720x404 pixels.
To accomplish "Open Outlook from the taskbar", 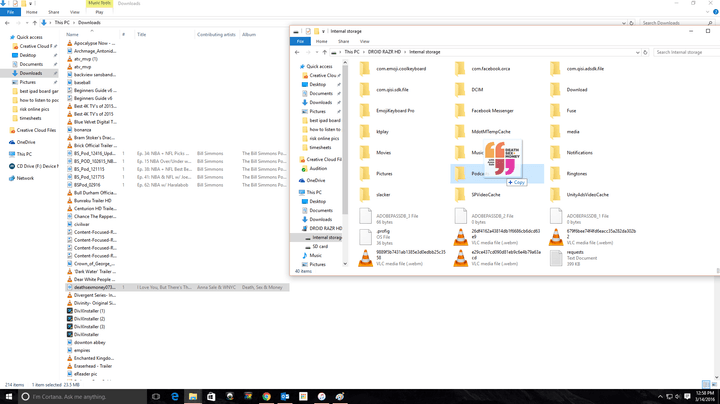I will click(x=285, y=397).
